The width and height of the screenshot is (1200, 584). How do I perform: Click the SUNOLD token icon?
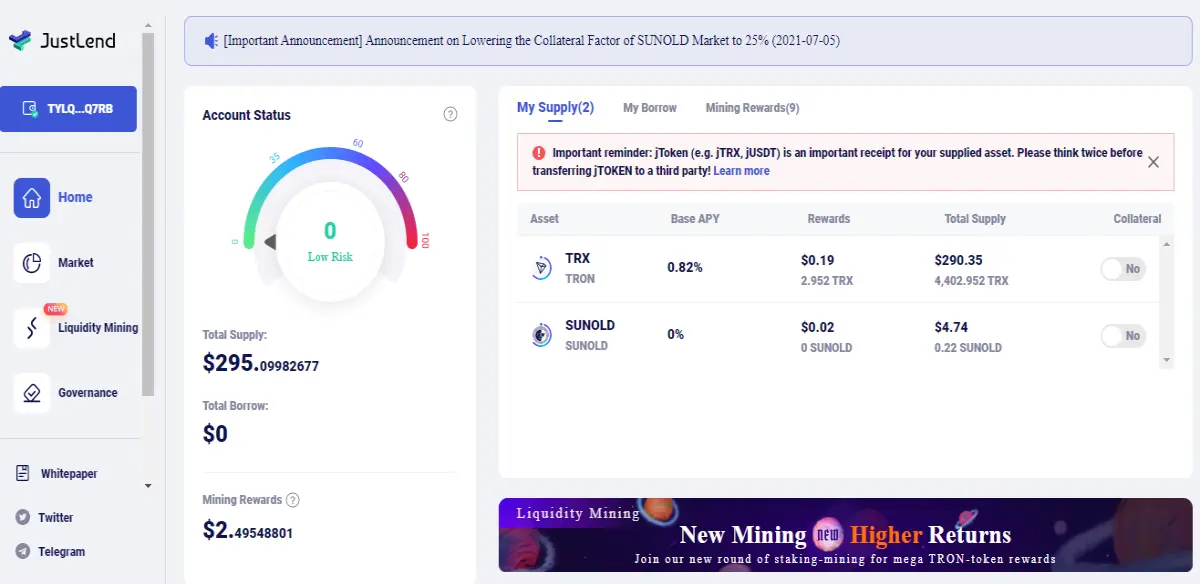(x=542, y=336)
